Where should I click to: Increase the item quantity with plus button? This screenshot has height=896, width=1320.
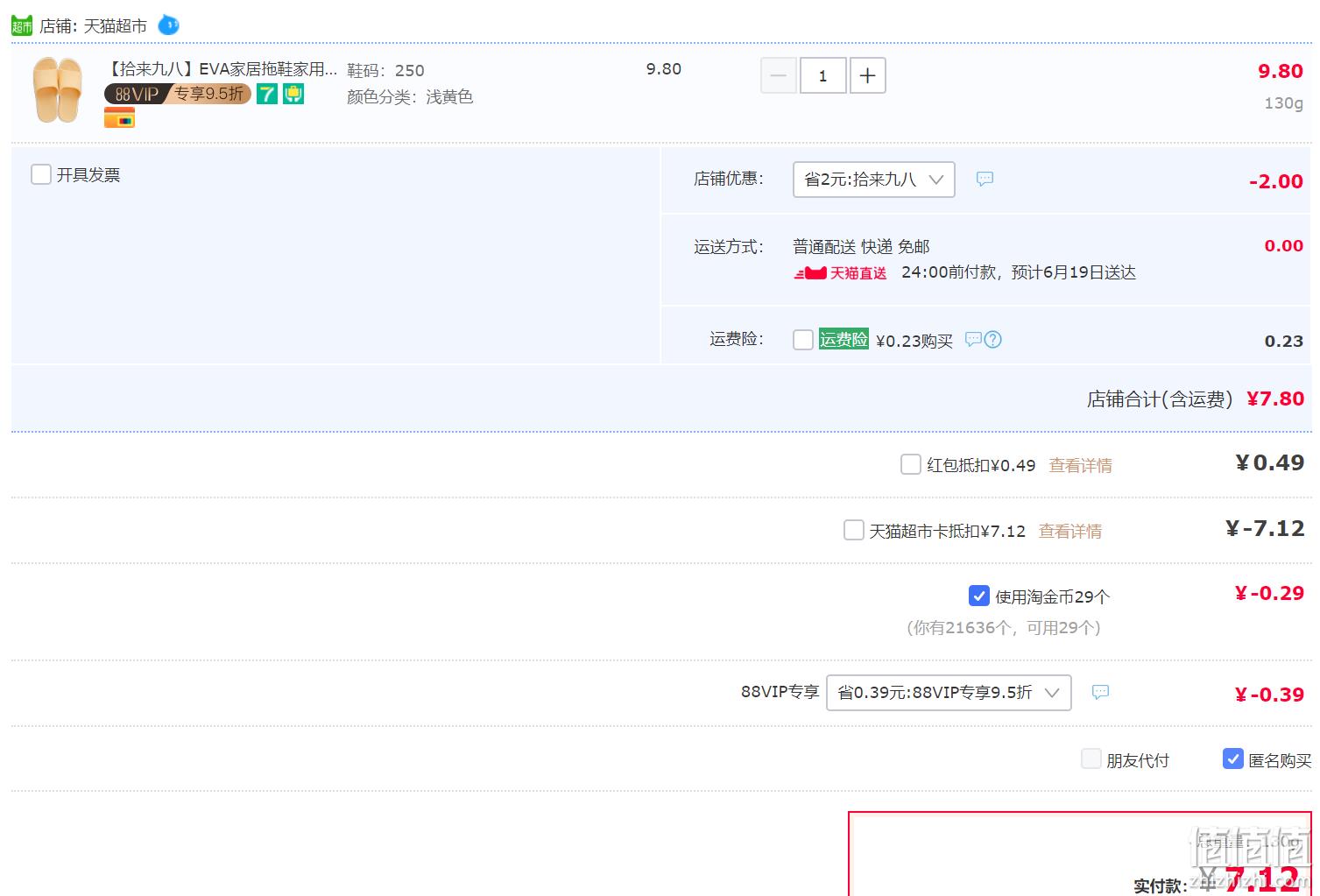[x=867, y=75]
